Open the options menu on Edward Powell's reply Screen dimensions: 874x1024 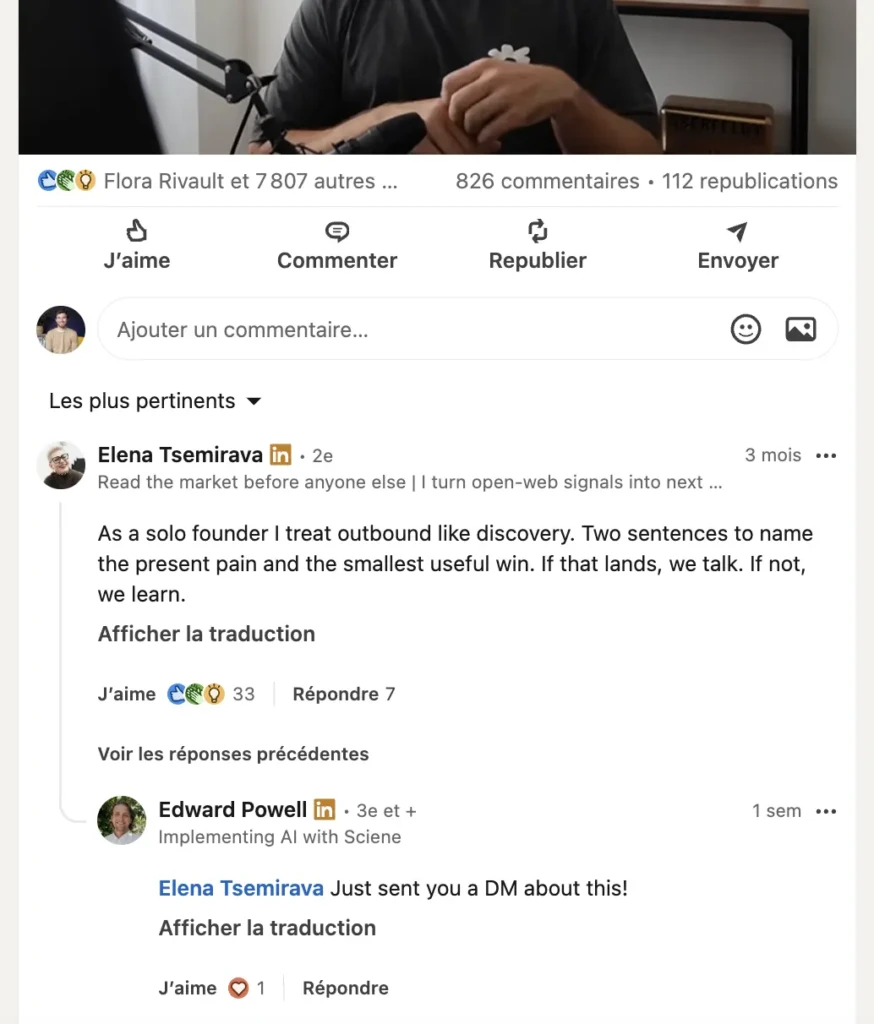827,811
